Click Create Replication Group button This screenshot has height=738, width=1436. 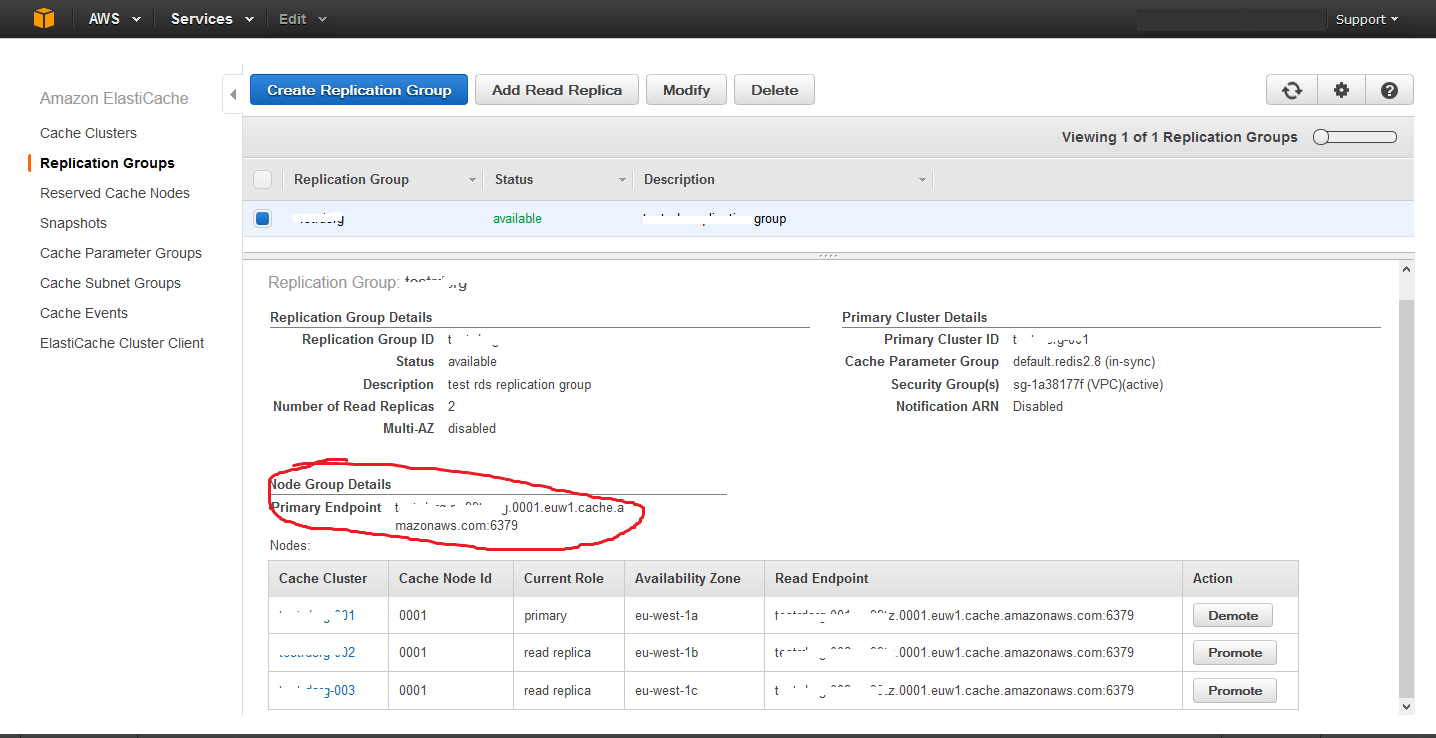click(x=359, y=90)
